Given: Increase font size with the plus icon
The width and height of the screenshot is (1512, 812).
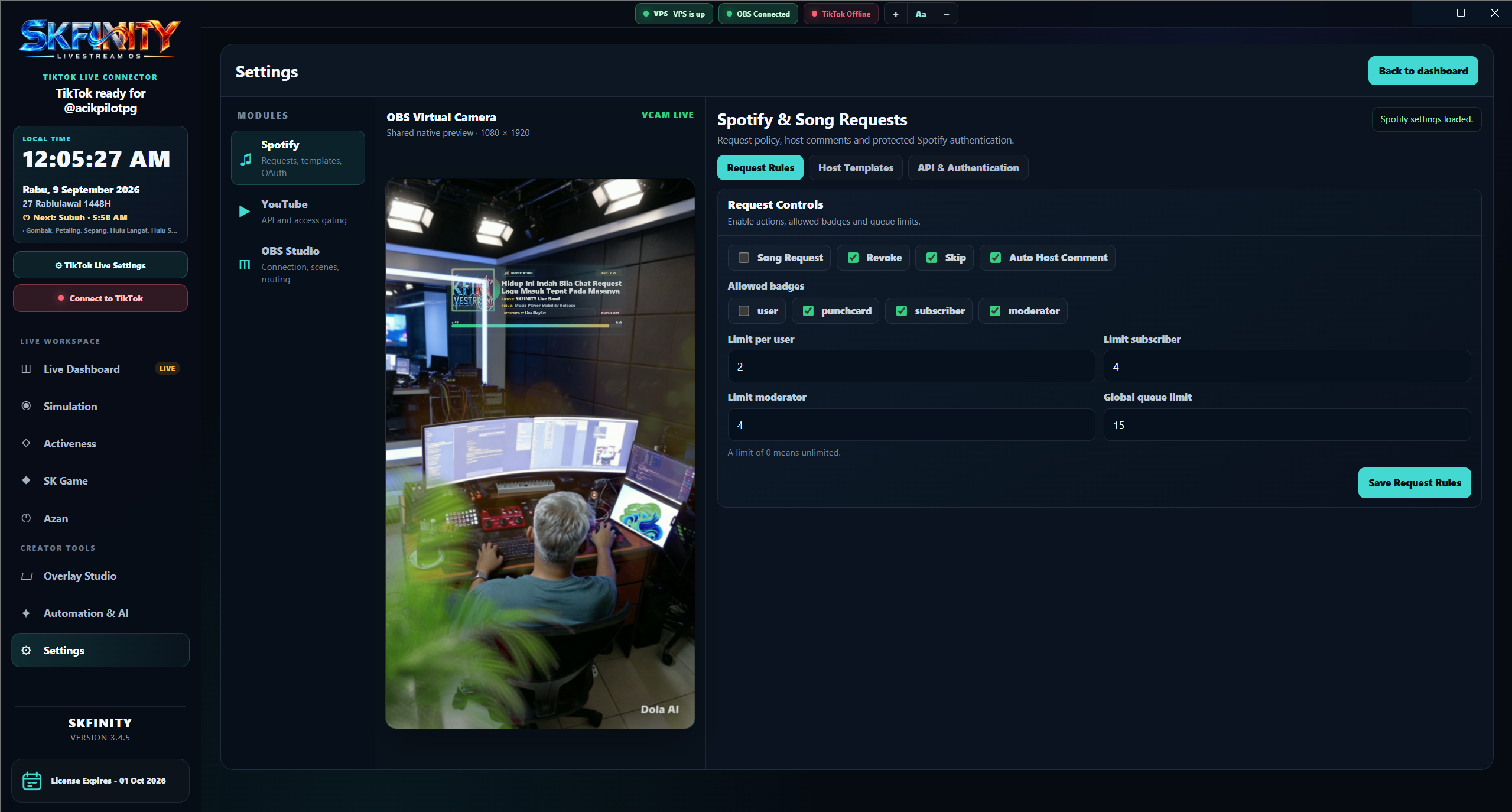Looking at the screenshot, I should coord(896,14).
